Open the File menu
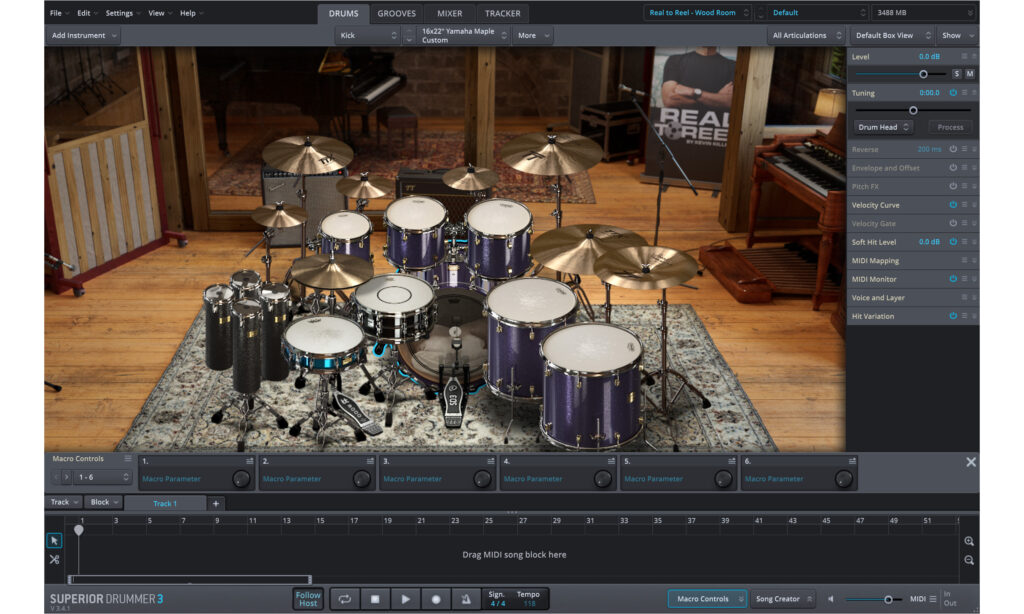Screen dimensions: 1024x614 (x=59, y=13)
